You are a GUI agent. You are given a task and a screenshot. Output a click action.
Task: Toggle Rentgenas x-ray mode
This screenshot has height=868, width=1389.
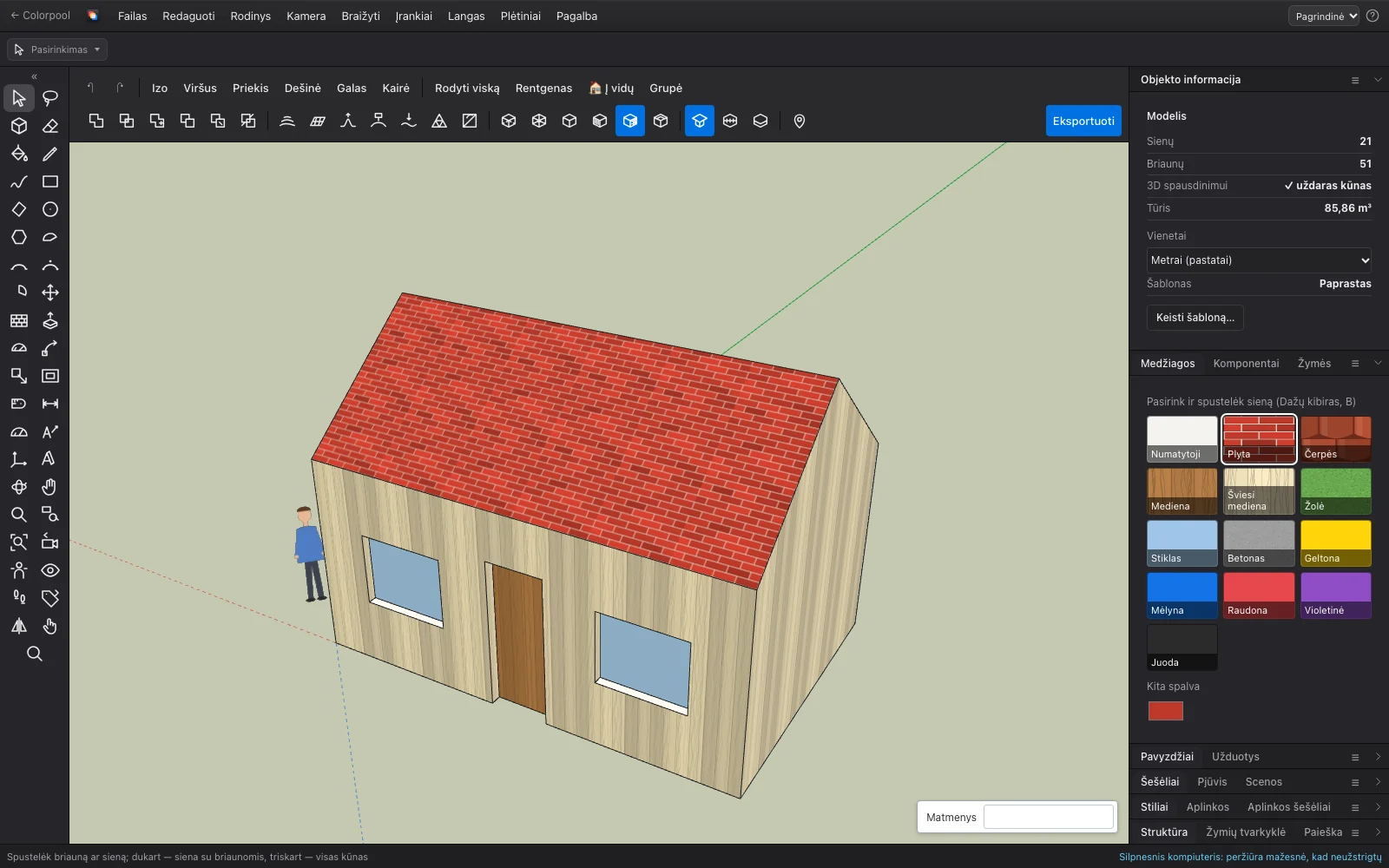tap(543, 88)
